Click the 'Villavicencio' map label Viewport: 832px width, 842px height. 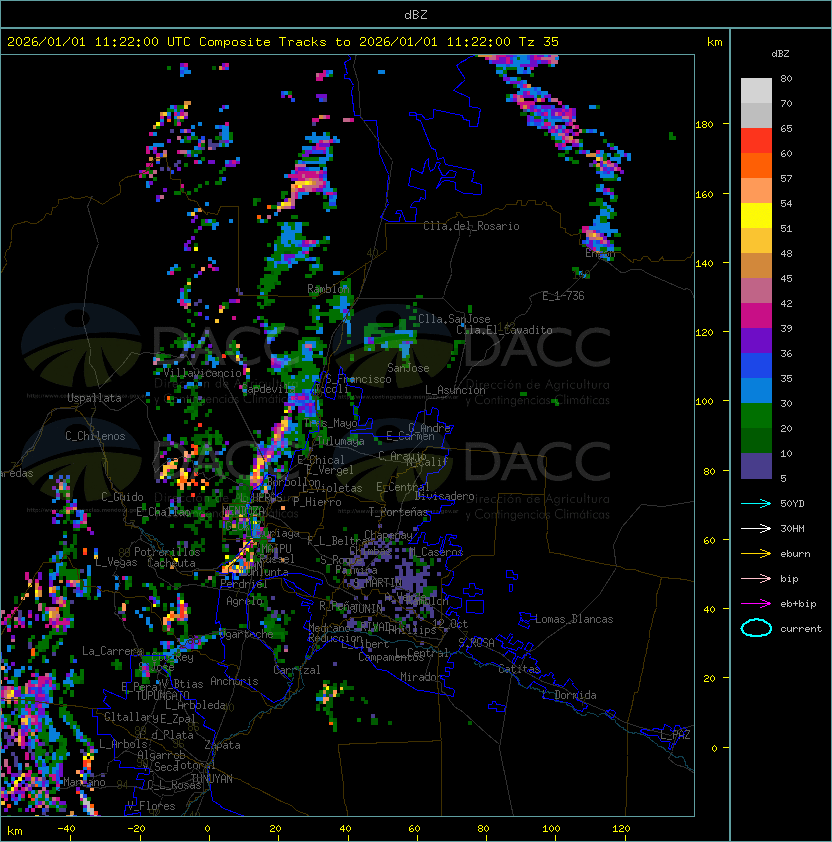(x=202, y=373)
